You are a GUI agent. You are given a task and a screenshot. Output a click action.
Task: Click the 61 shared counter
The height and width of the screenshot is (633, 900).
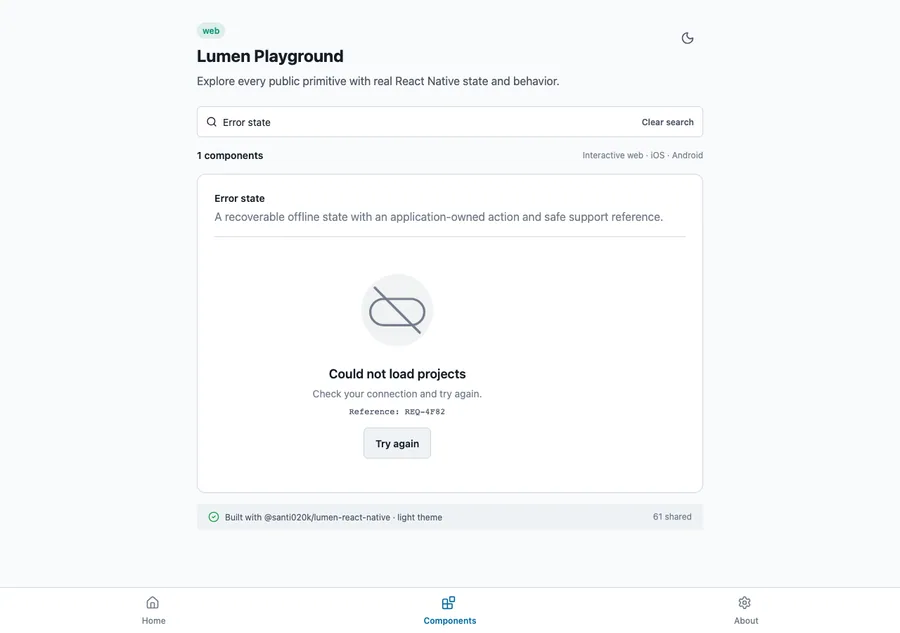pyautogui.click(x=672, y=517)
